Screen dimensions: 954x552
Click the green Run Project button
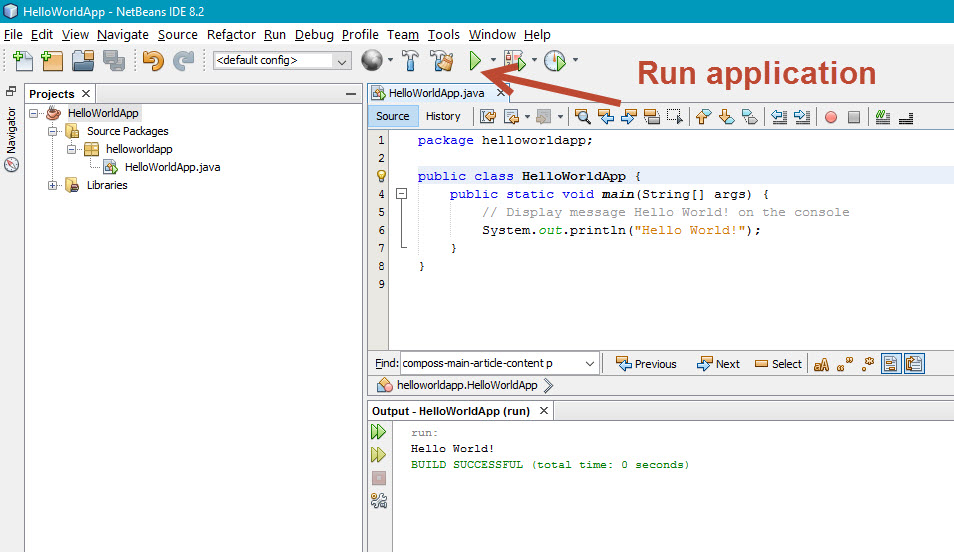[x=475, y=61]
